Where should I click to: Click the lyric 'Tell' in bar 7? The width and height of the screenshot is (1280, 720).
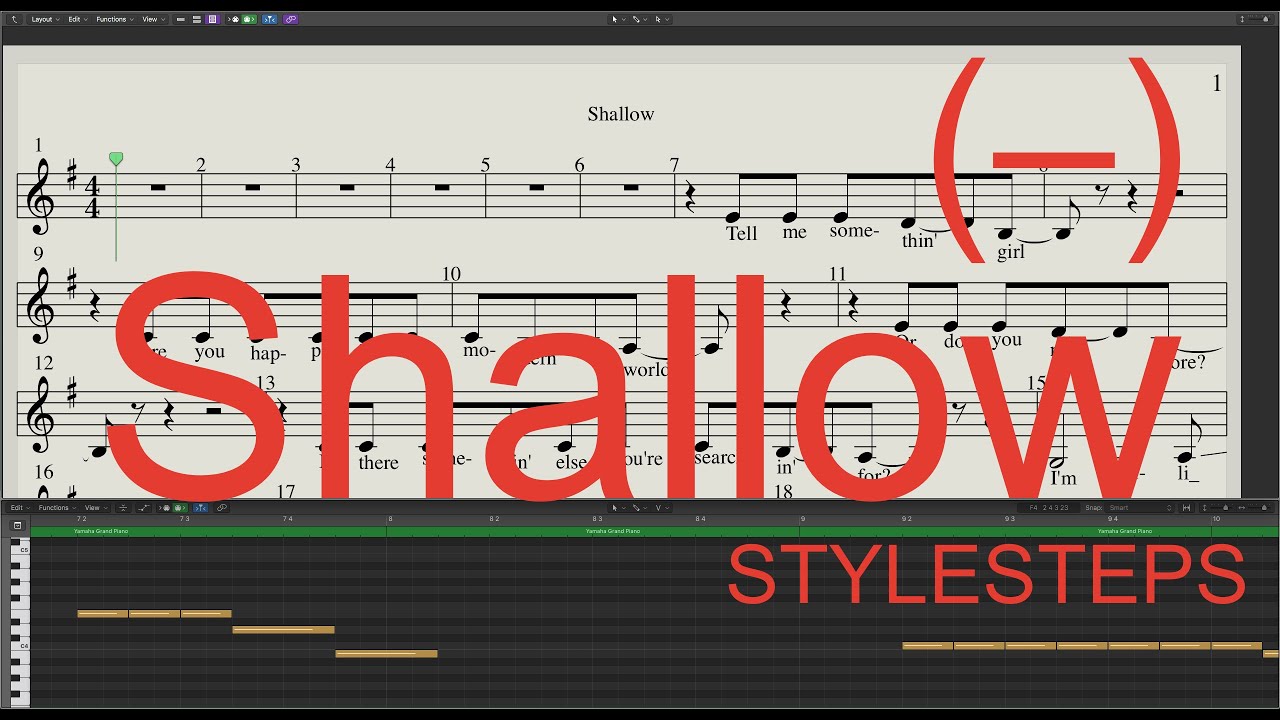pos(742,233)
